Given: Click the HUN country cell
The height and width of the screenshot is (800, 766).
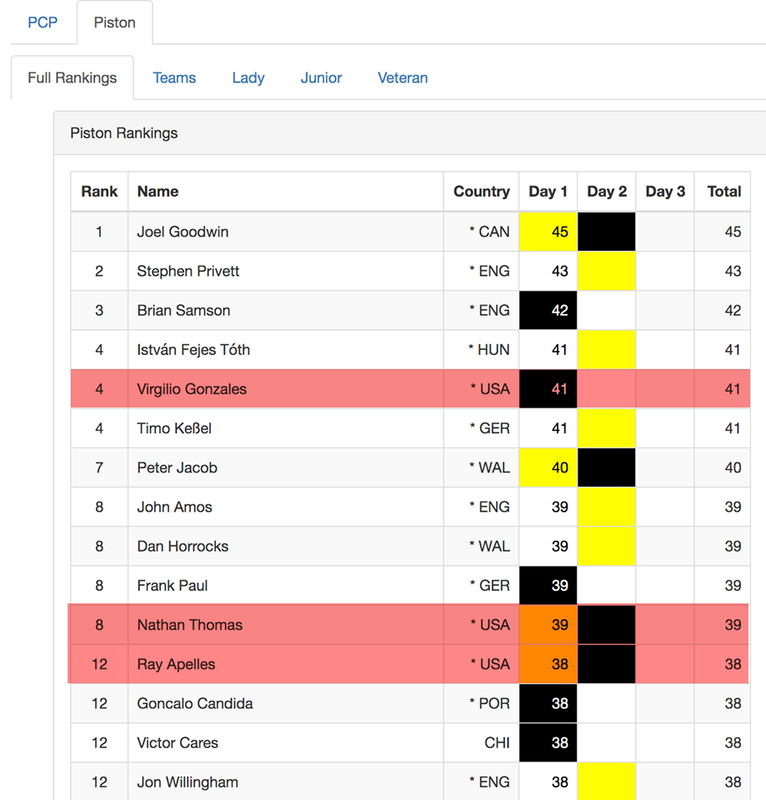Looking at the screenshot, I should pos(481,349).
